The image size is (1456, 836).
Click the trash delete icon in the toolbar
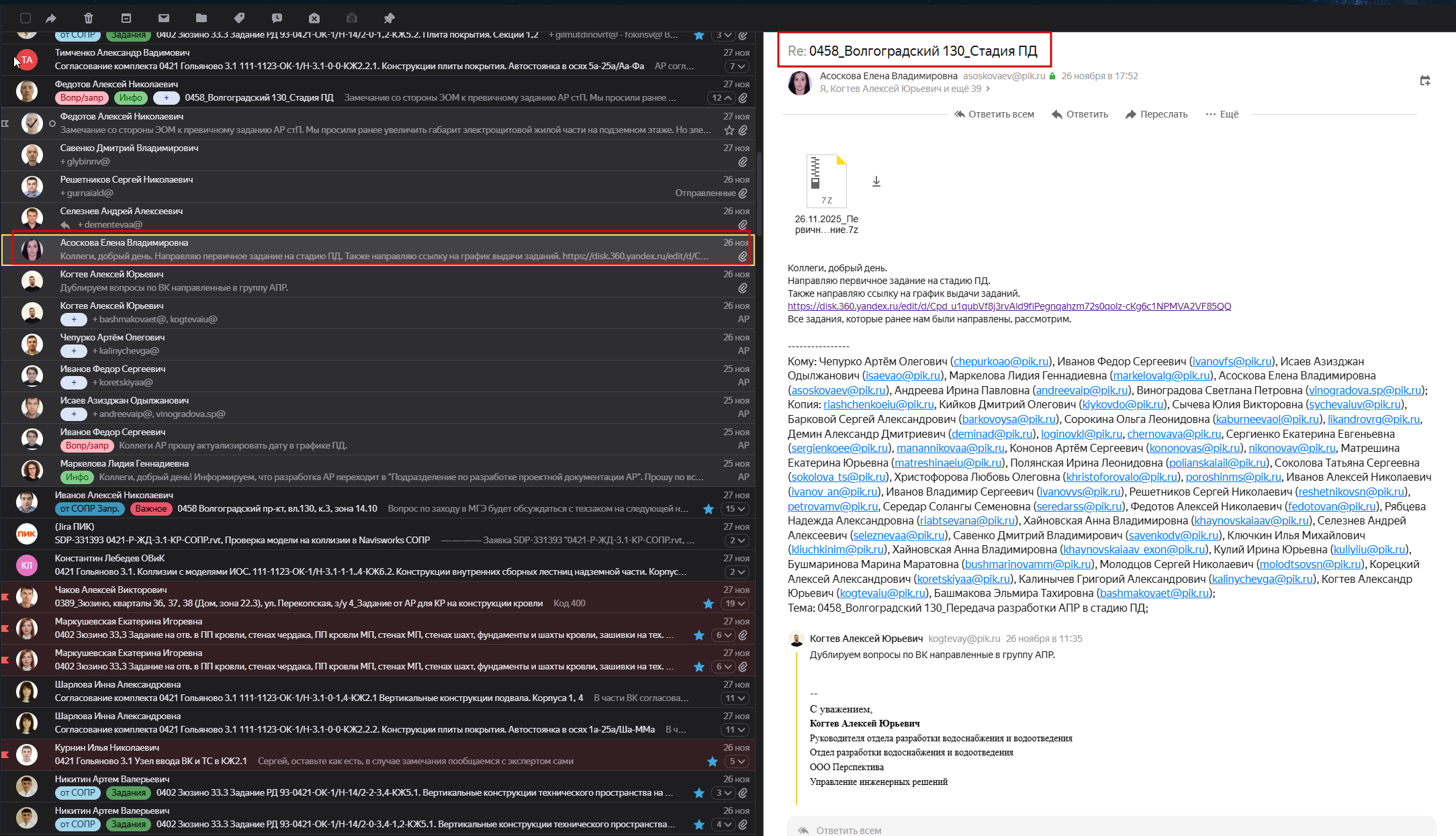[x=89, y=18]
